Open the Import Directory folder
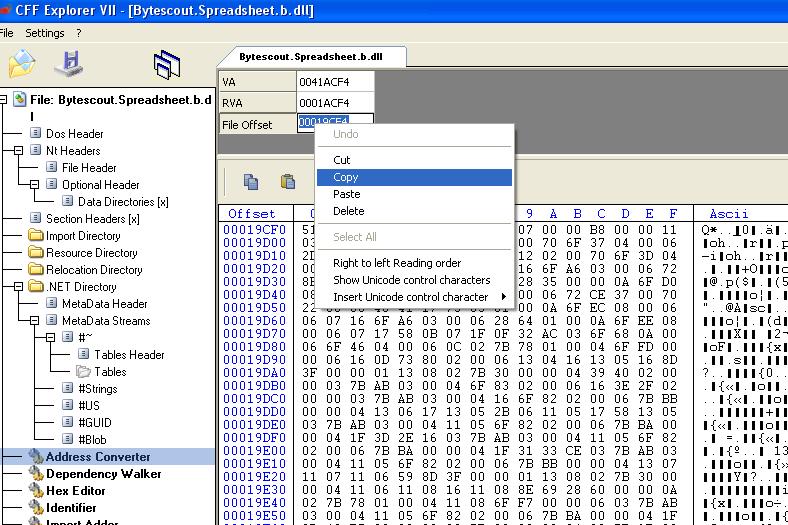This screenshot has width=788, height=525. 83,236
